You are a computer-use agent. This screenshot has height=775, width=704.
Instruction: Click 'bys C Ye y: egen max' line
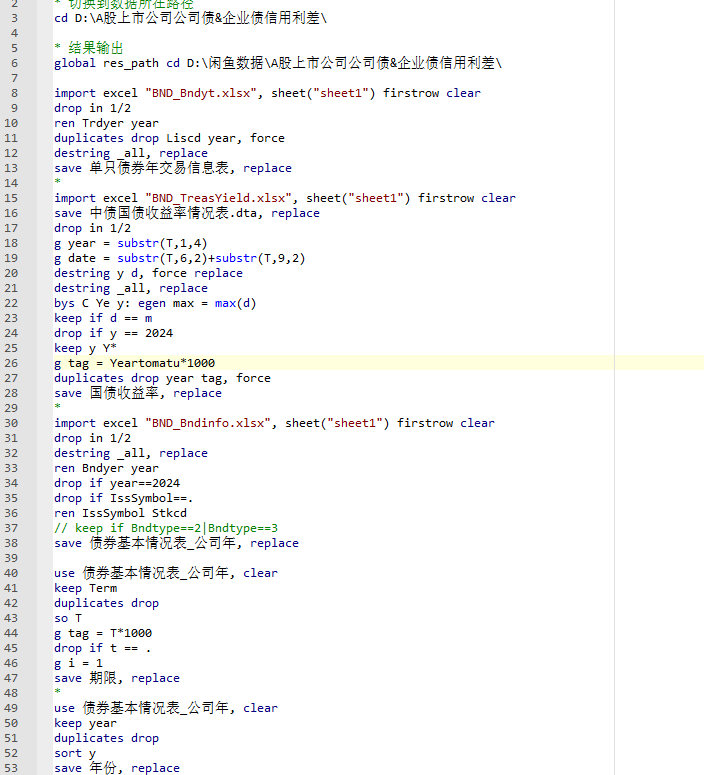[155, 303]
